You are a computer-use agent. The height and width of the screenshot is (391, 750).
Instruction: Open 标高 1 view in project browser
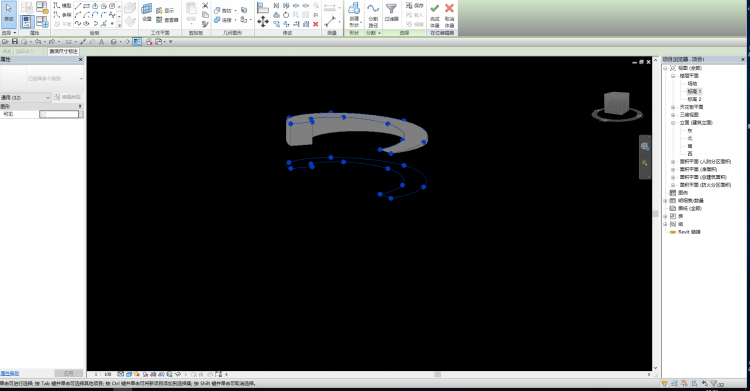click(x=694, y=91)
